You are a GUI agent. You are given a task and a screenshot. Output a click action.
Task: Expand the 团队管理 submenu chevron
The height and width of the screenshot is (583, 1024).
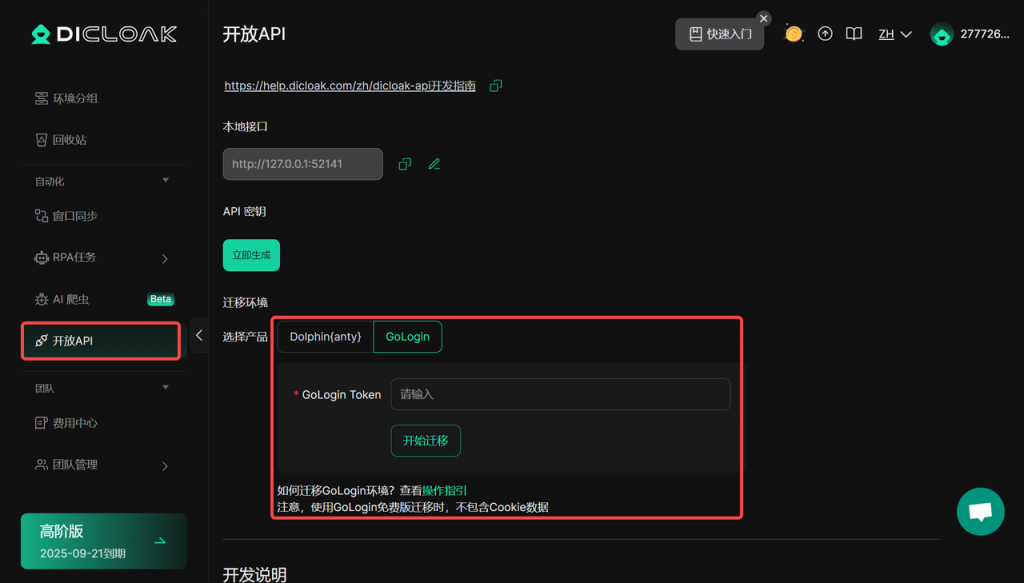coord(165,465)
